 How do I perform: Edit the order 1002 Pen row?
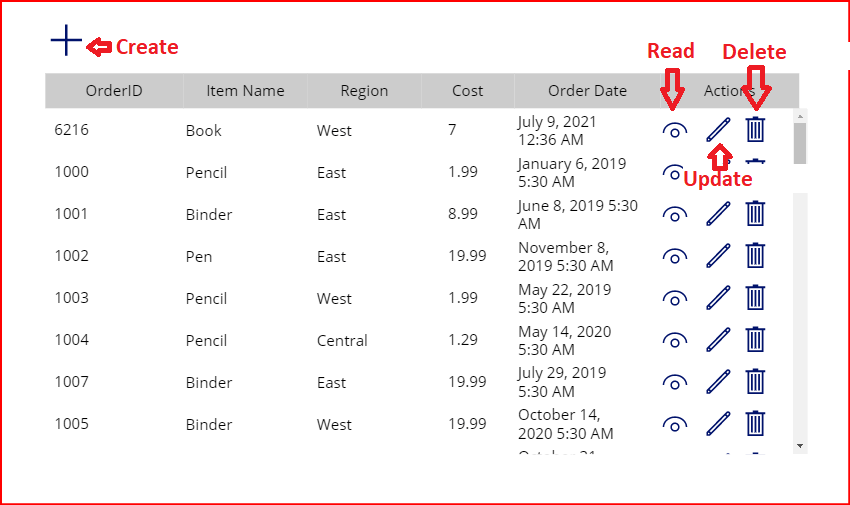[718, 255]
